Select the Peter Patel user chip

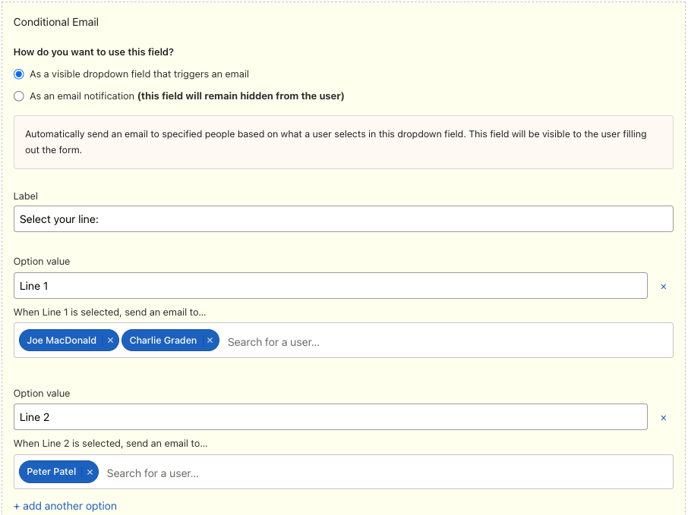[51, 472]
